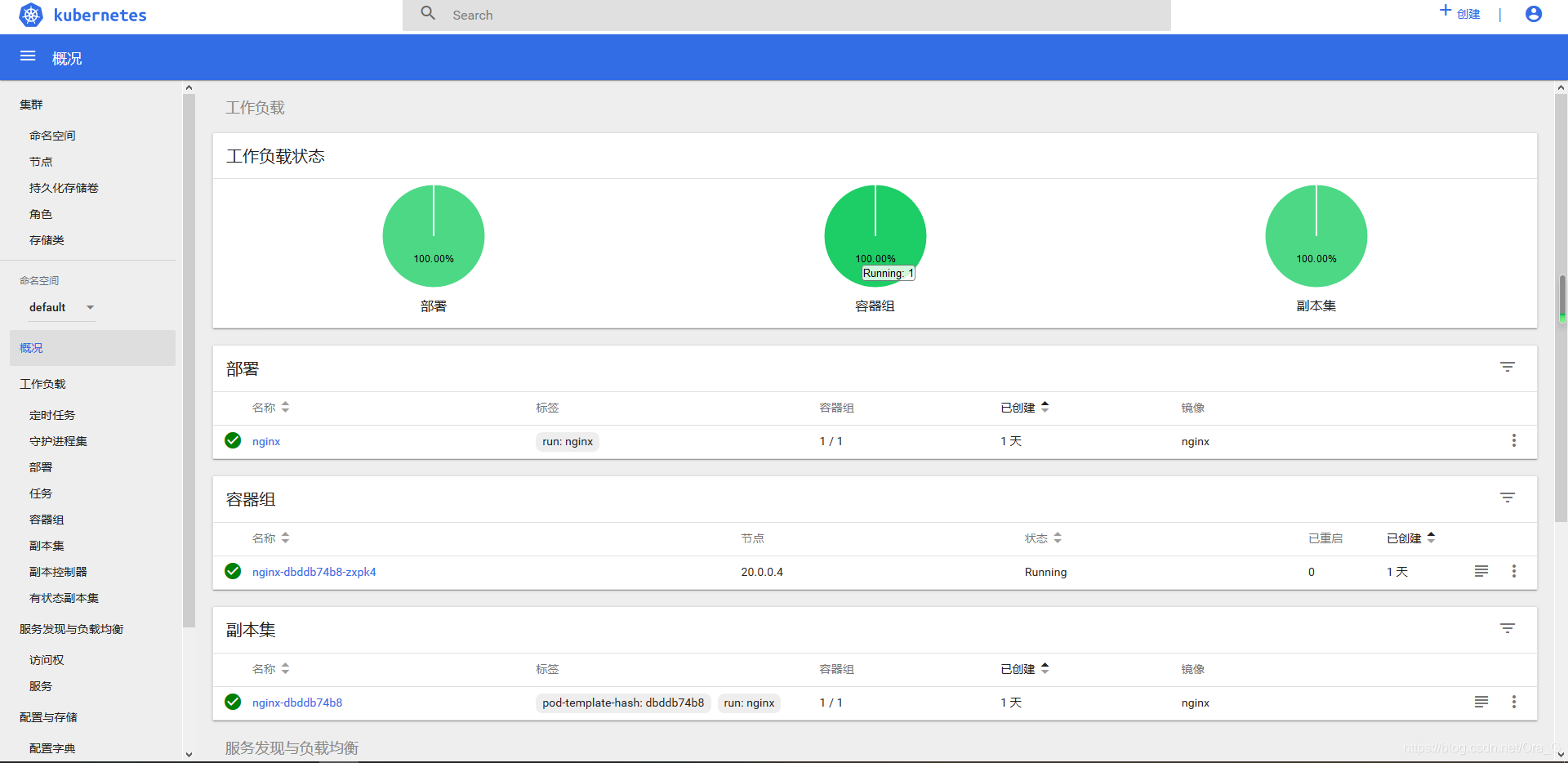This screenshot has width=1568, height=763.
Task: Go to 服务 in the sidebar
Action: point(41,686)
